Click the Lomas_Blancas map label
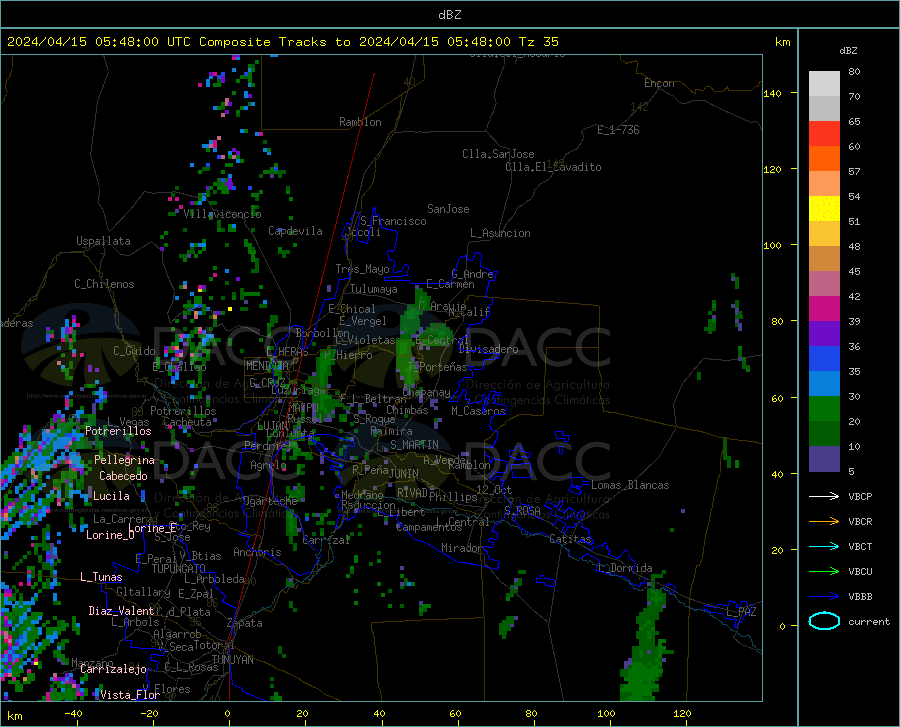The image size is (900, 727). pyautogui.click(x=630, y=485)
